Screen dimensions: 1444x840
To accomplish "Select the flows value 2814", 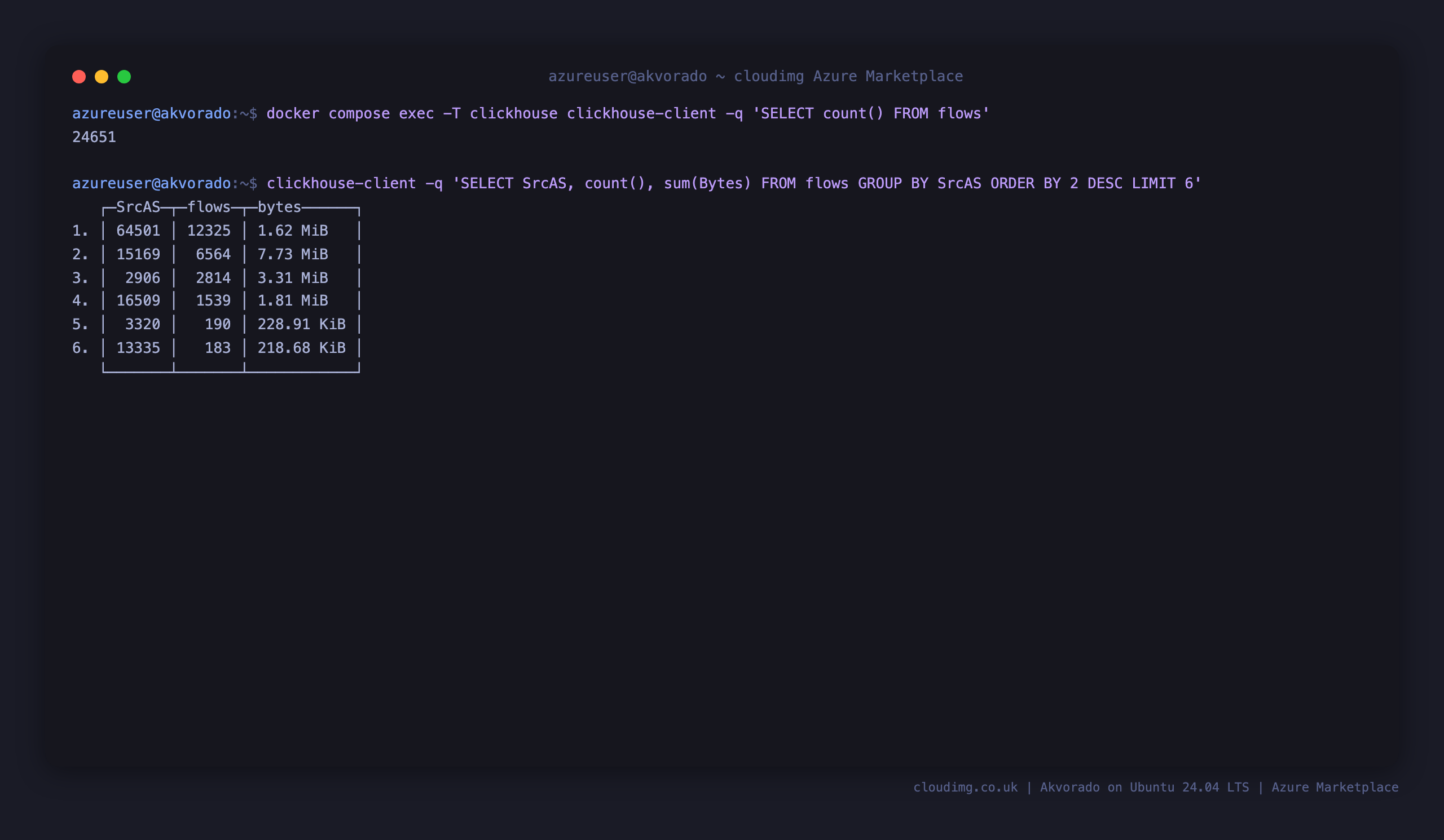I will [213, 278].
